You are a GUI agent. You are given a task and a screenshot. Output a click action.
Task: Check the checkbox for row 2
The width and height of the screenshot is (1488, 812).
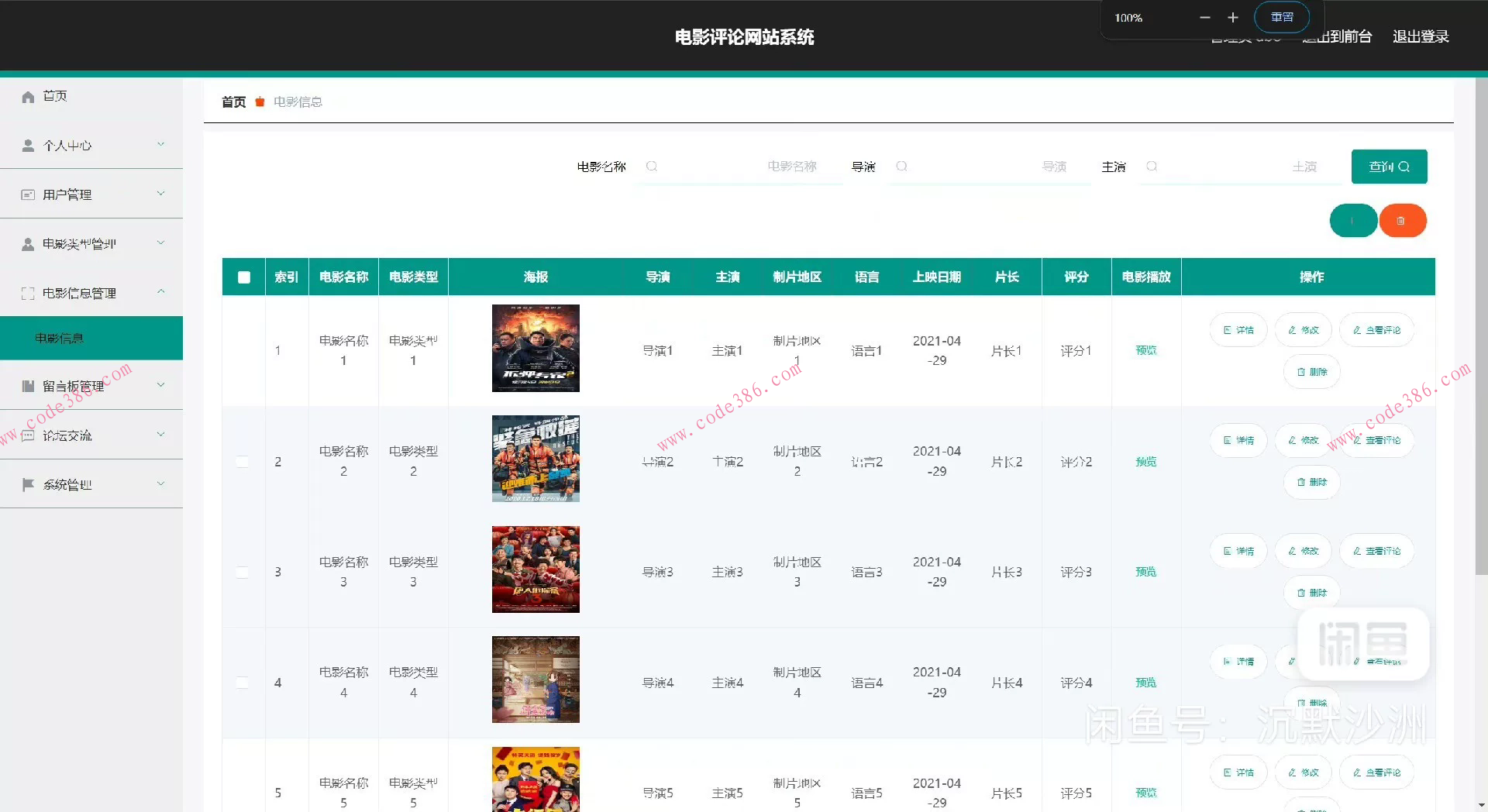(243, 462)
